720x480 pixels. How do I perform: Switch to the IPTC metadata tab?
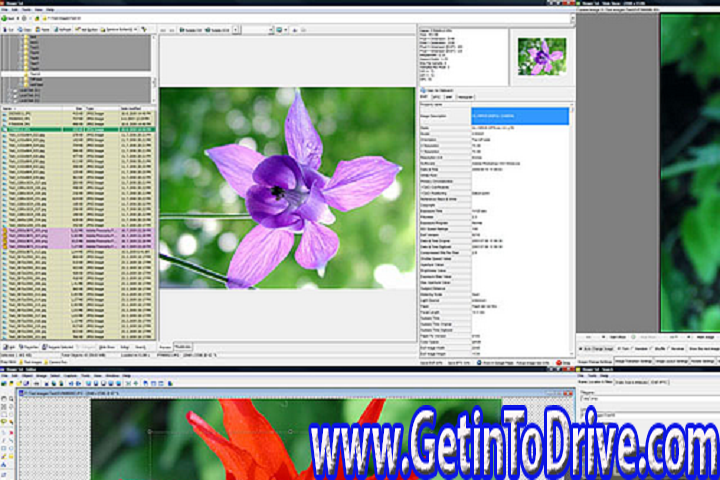(436, 97)
